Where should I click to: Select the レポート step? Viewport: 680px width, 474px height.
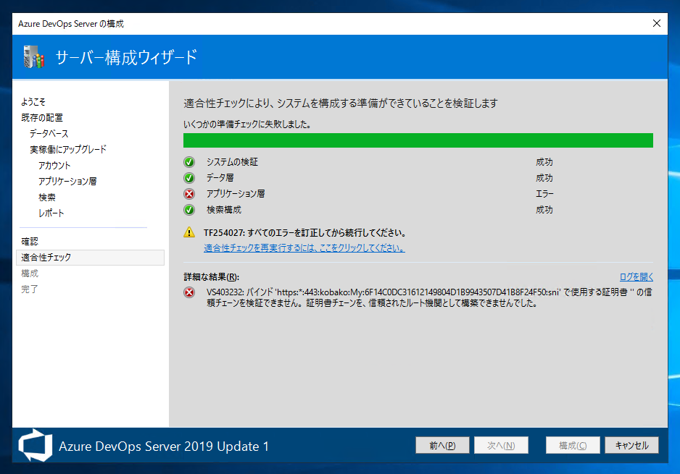(x=51, y=213)
